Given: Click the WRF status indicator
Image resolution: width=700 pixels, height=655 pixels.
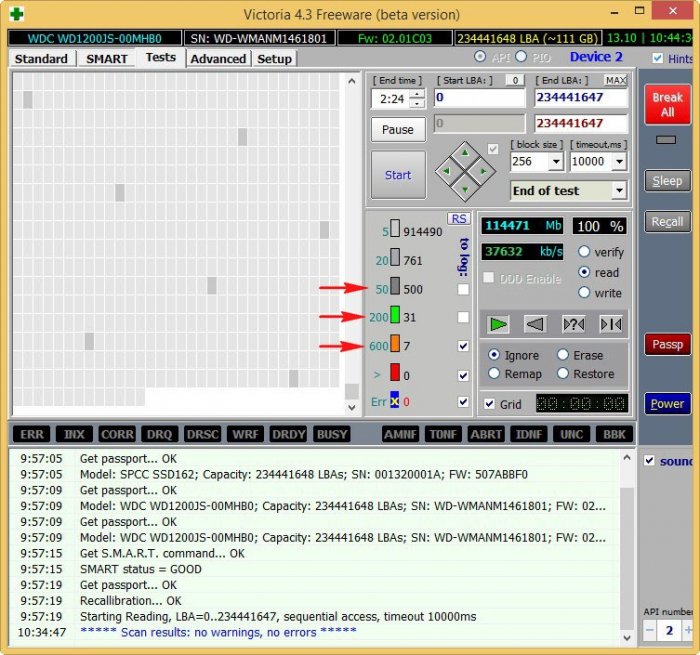Looking at the screenshot, I should click(x=245, y=434).
